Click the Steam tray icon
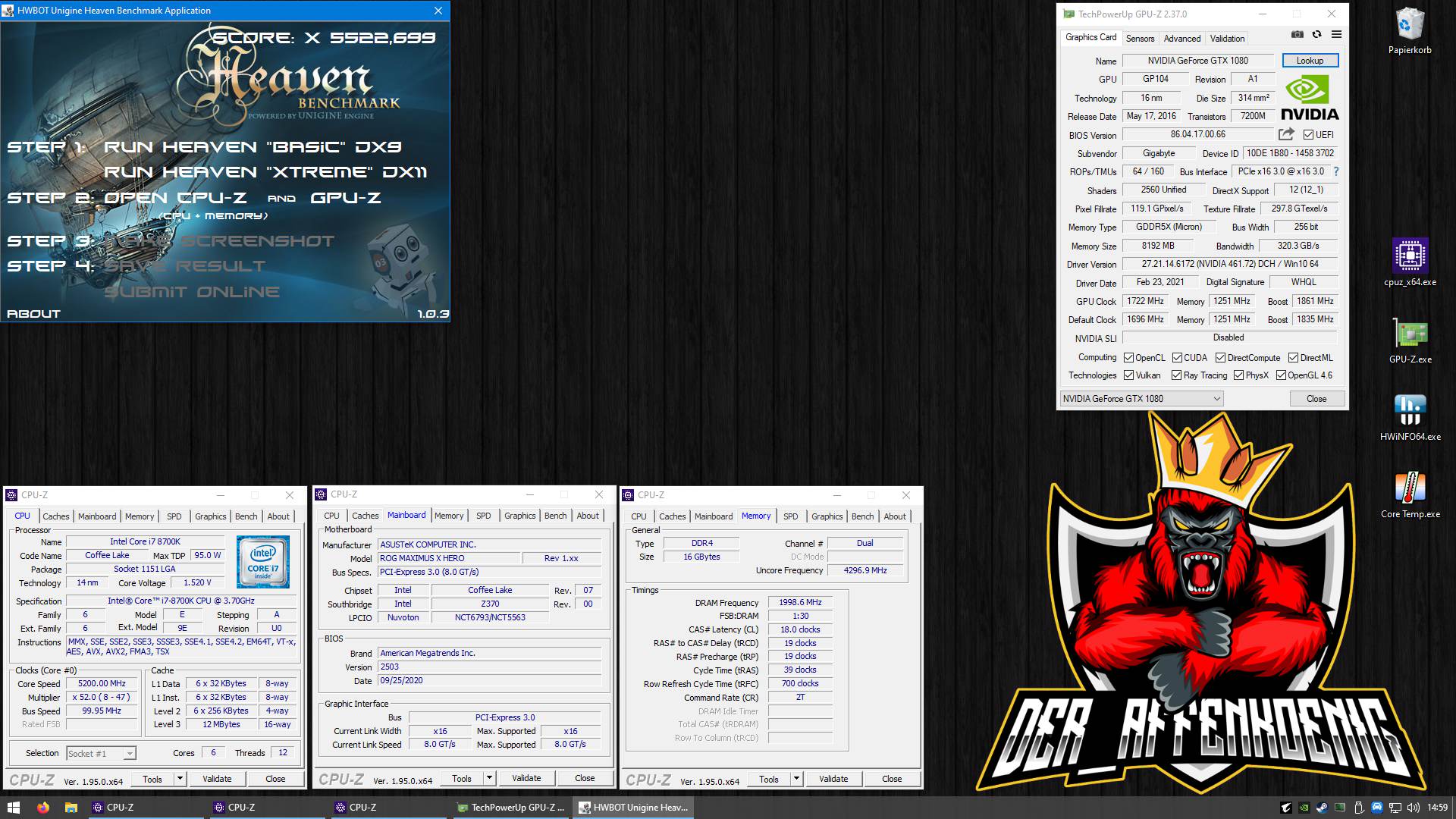Viewport: 1456px width, 819px height. (1322, 808)
